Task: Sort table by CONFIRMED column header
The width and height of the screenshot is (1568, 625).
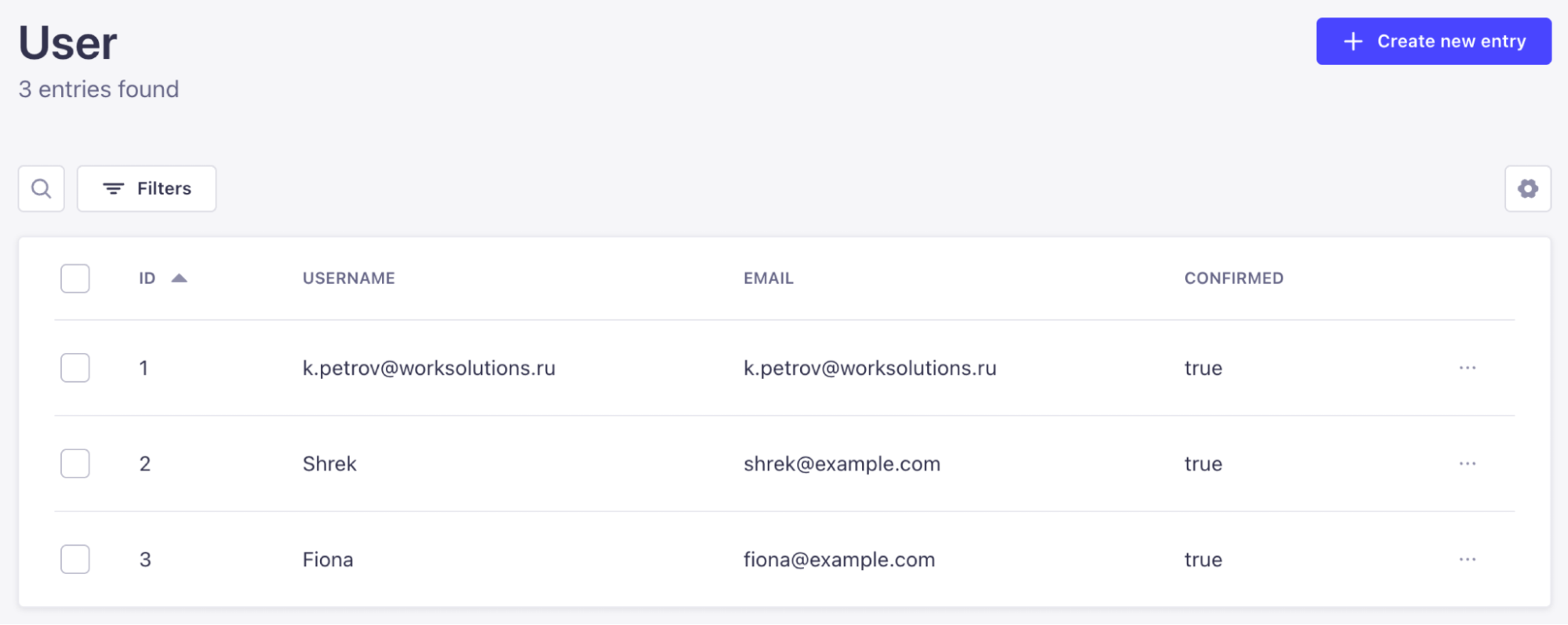Action: [x=1233, y=278]
